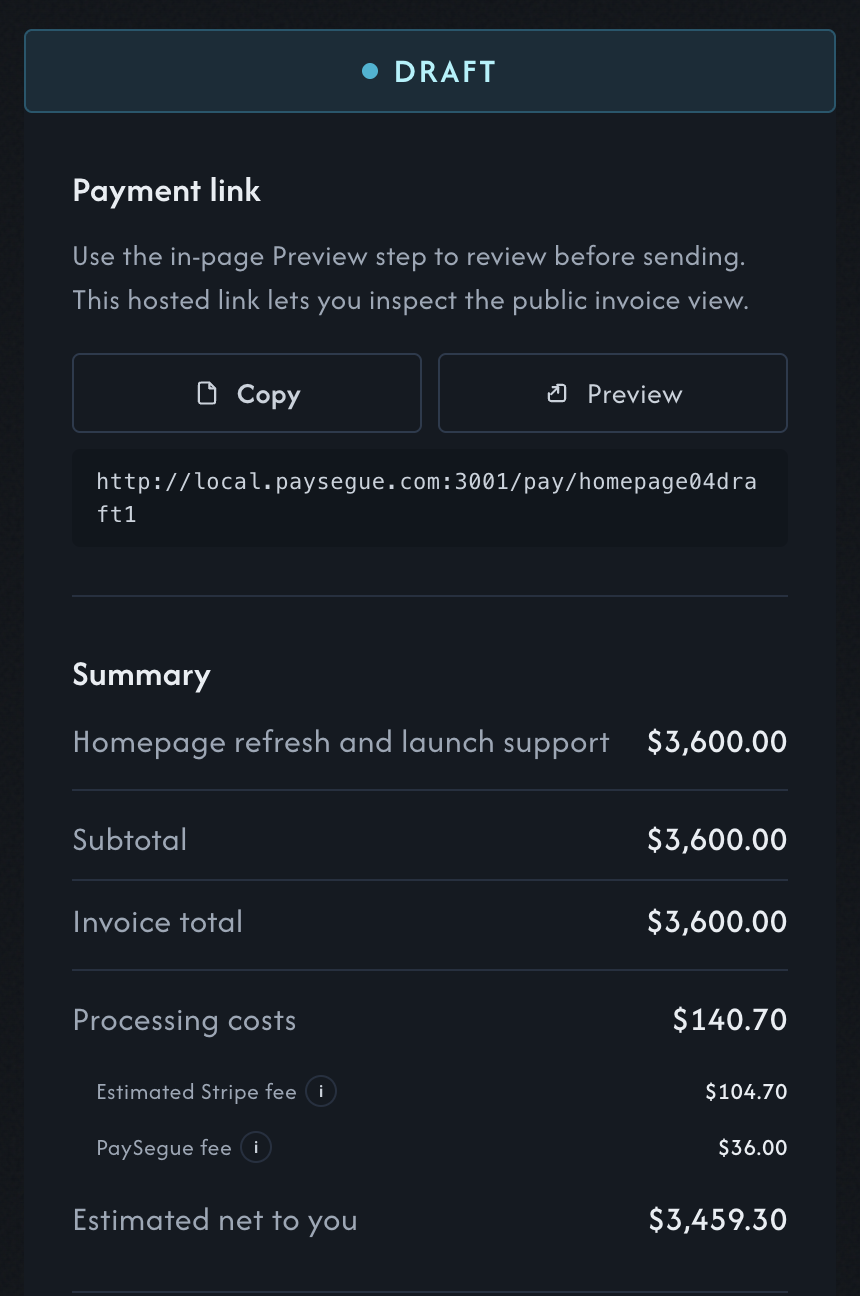
Task: Click the external-link icon on the Preview button
Action: coord(557,393)
